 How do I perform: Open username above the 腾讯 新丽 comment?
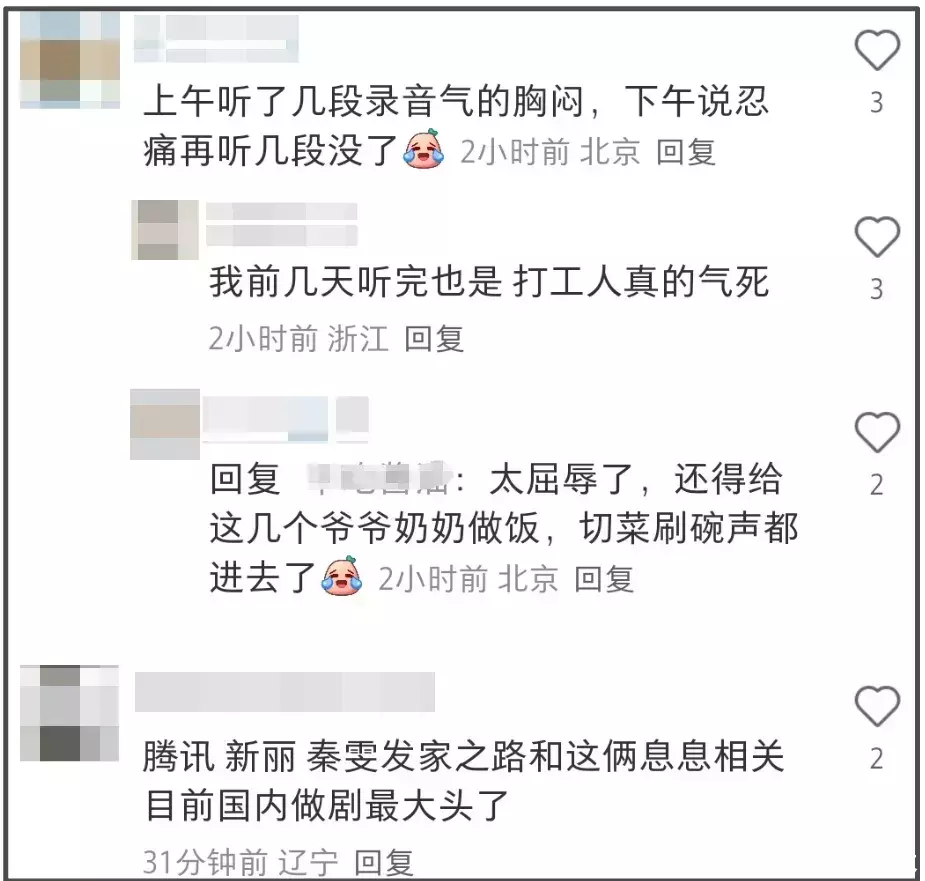(285, 692)
